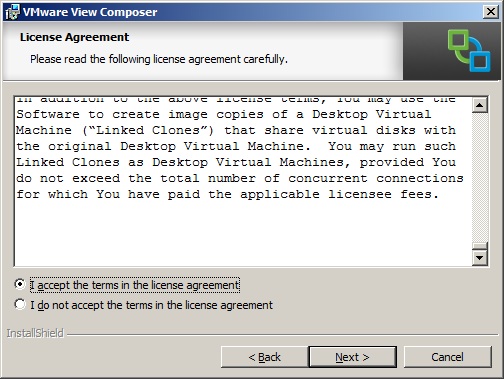Close the VMware View Composer dialog

[x=491, y=12]
